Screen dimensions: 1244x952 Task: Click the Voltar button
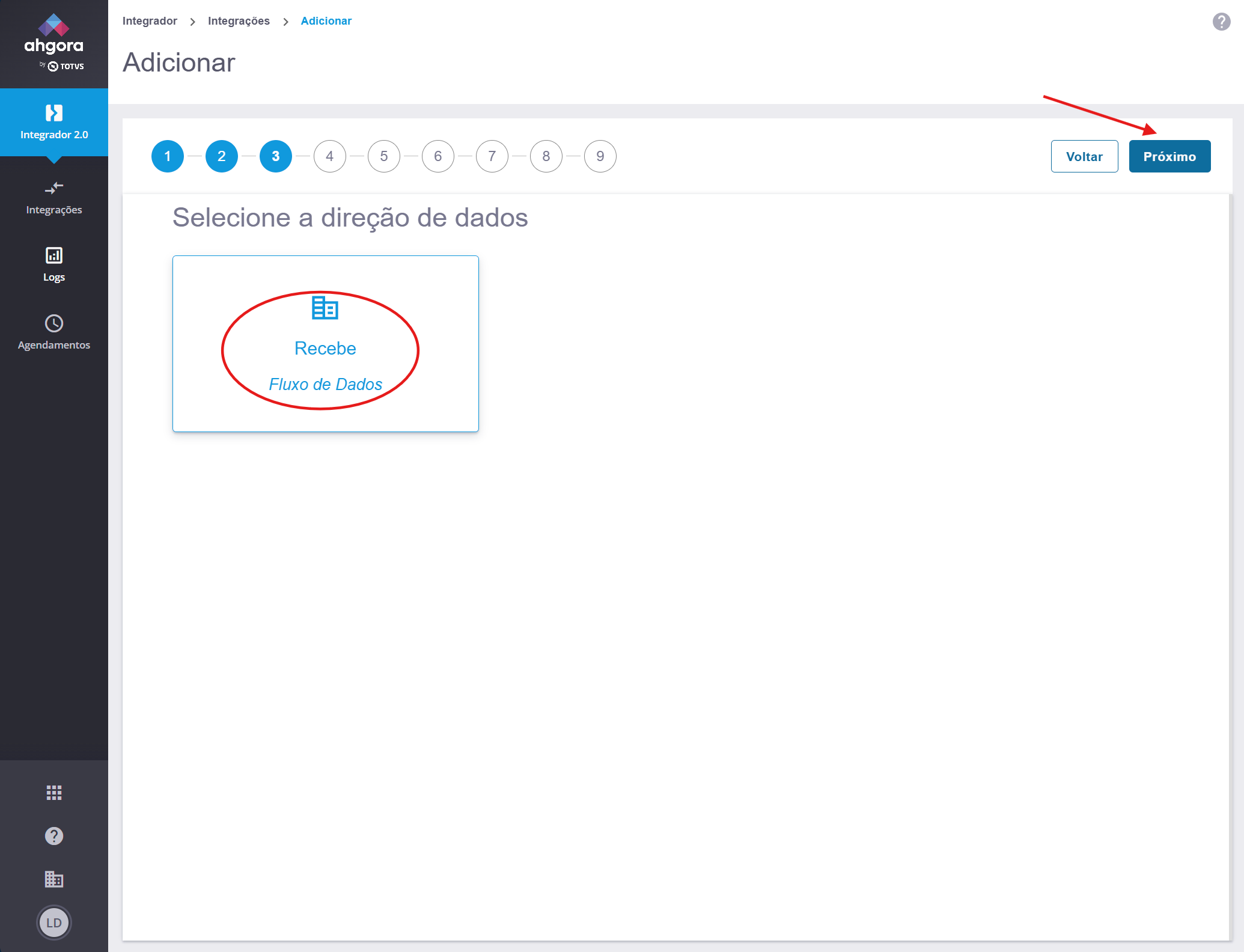[x=1084, y=156]
